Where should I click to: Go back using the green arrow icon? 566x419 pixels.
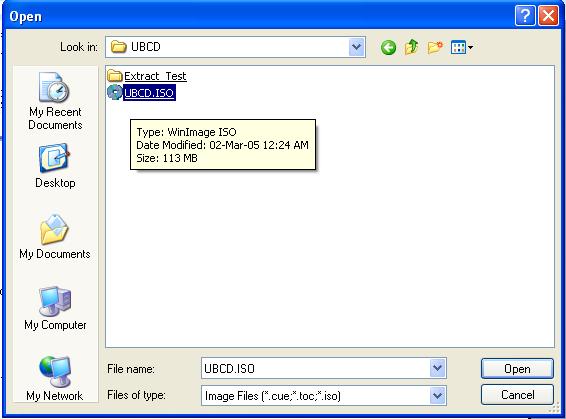coord(388,47)
